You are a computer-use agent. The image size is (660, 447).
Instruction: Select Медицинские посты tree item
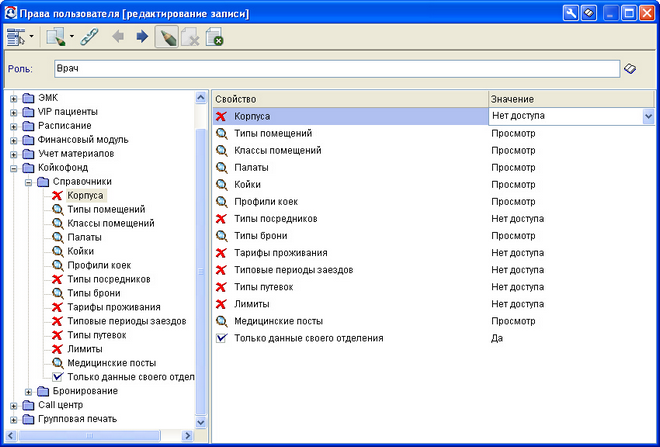pyautogui.click(x=112, y=363)
